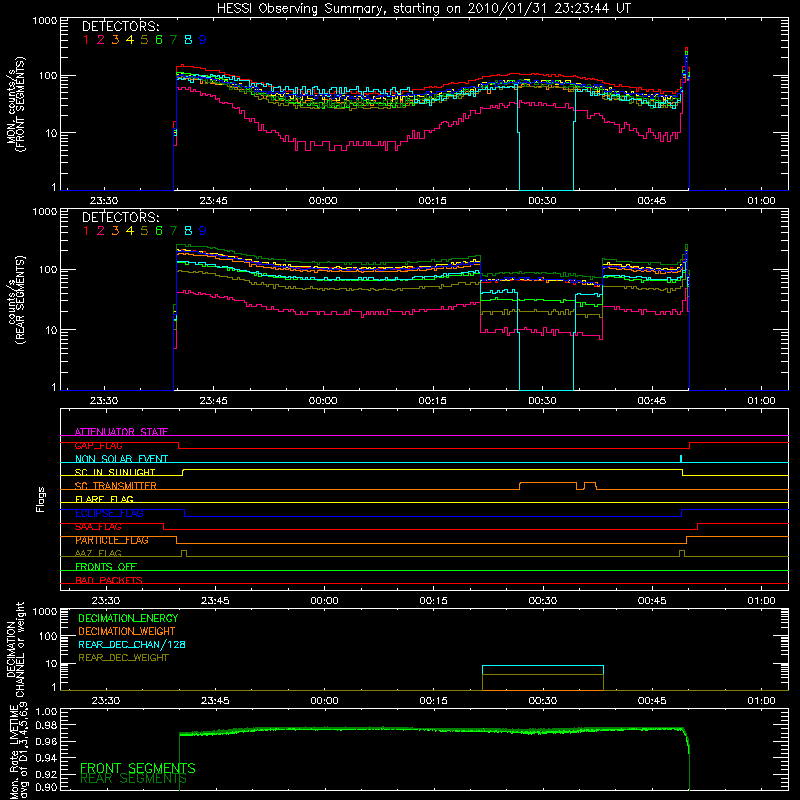Click the DECIMATION_WEIGHT legend entry
This screenshot has width=800, height=800.
coord(127,632)
